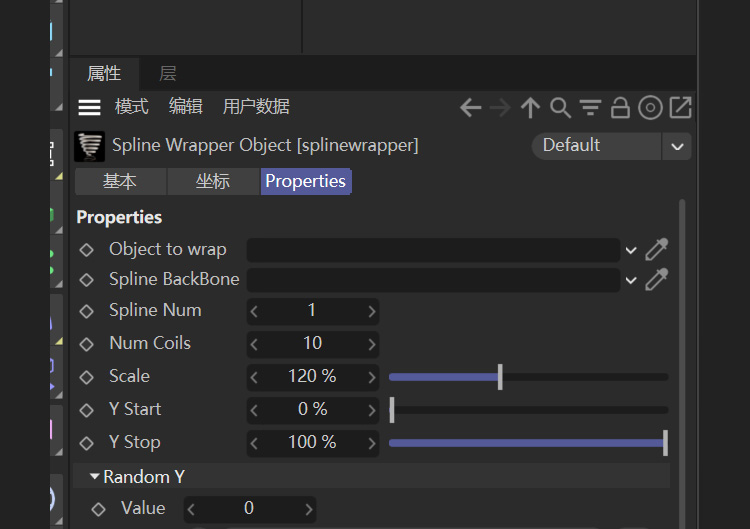The height and width of the screenshot is (529, 750).
Task: Open attributes in new manager window icon
Action: 681,107
